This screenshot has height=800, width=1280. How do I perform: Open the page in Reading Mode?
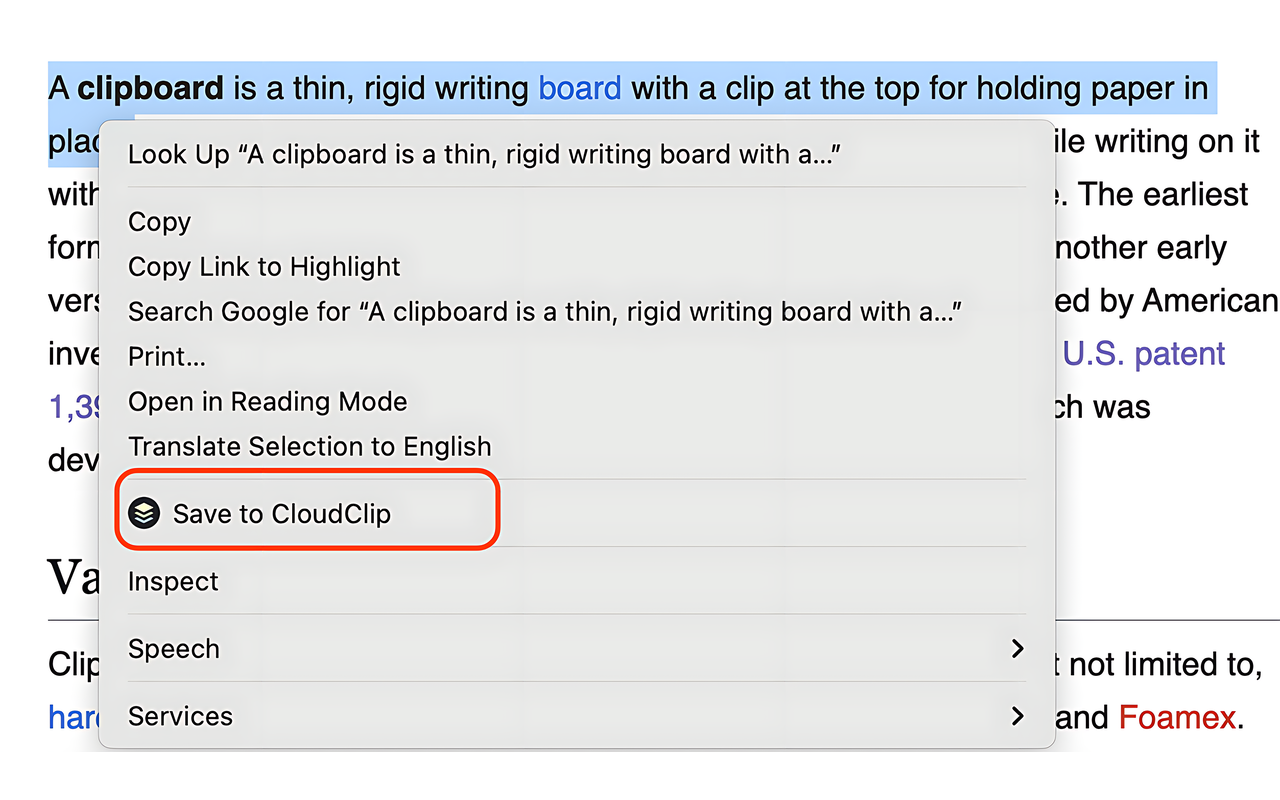point(267,401)
